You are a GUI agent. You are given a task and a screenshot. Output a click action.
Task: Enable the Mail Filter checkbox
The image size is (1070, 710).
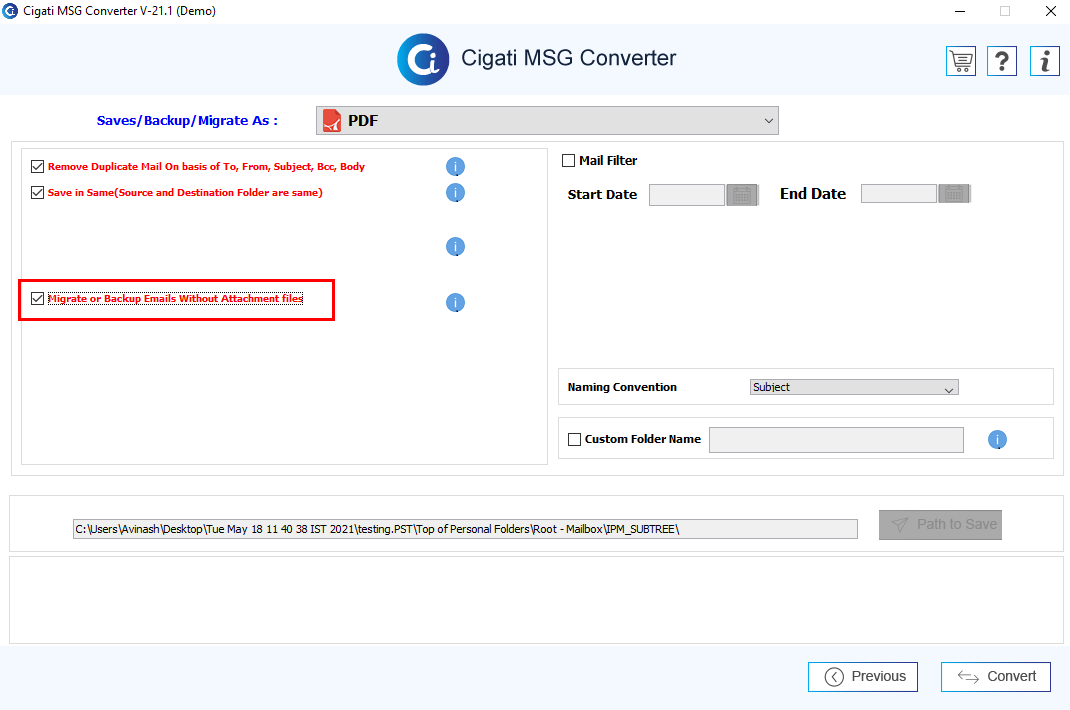[x=568, y=160]
